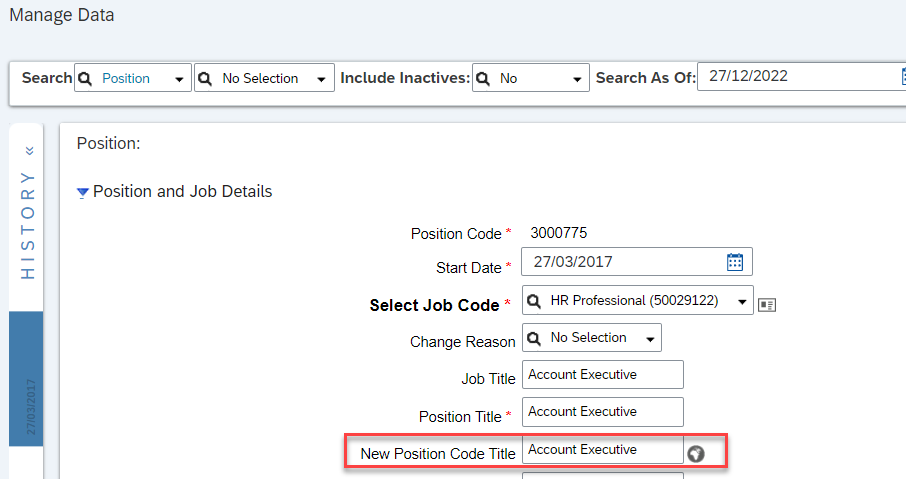
Task: Click the Manage Data page heading
Action: tap(62, 15)
